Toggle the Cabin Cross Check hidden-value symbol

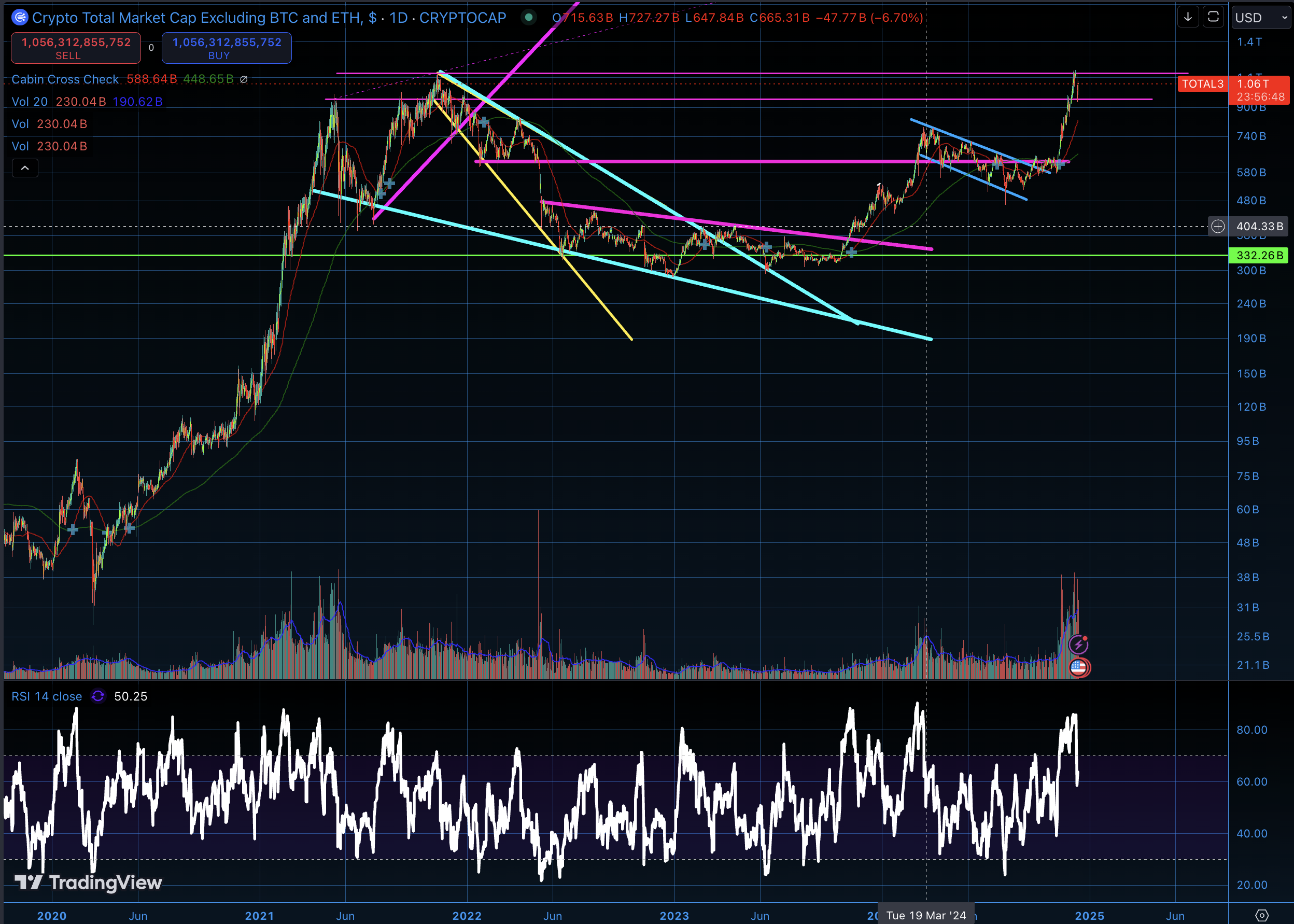tap(244, 80)
